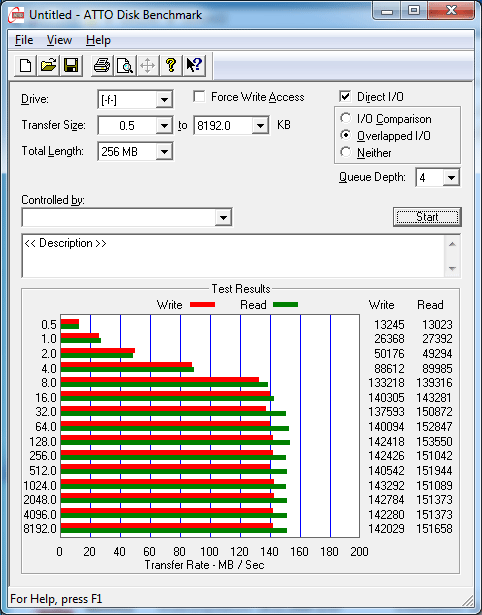This screenshot has height=615, width=482.
Task: Click the write value 13245
Action: [389, 325]
